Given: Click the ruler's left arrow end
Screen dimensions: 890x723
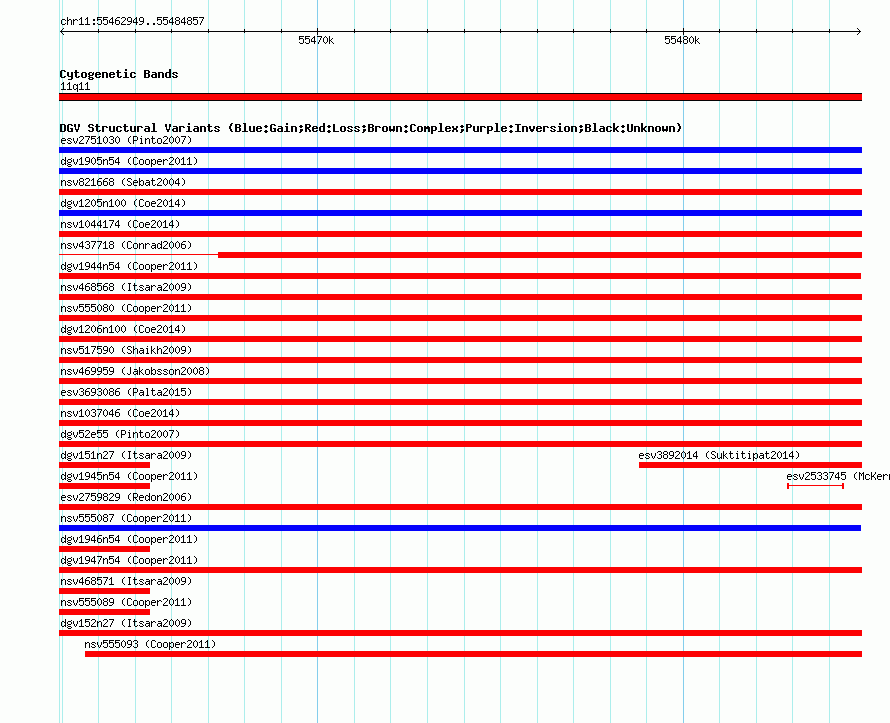Looking at the screenshot, I should [62, 31].
